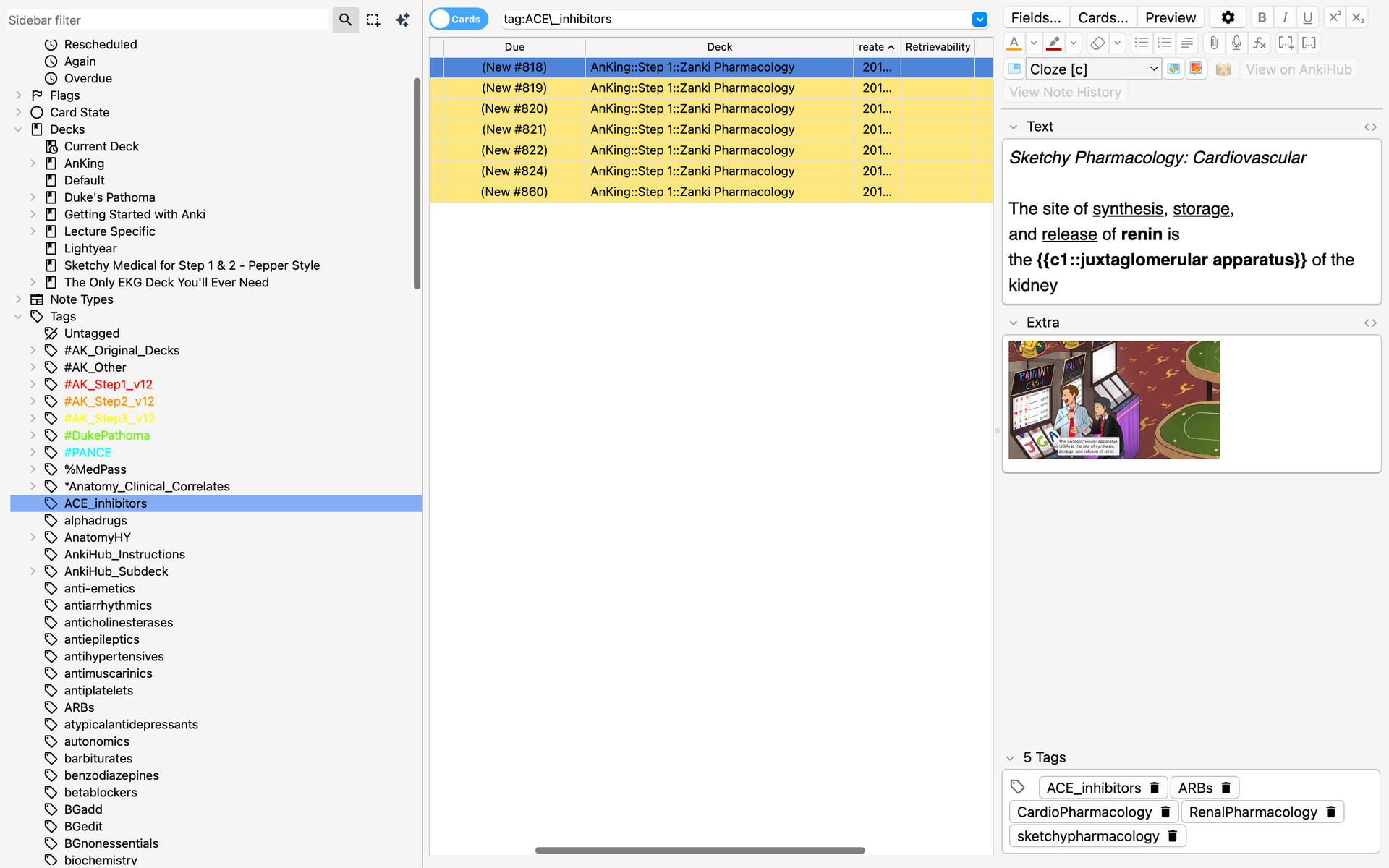Toggle bold formatting button

tap(1262, 17)
